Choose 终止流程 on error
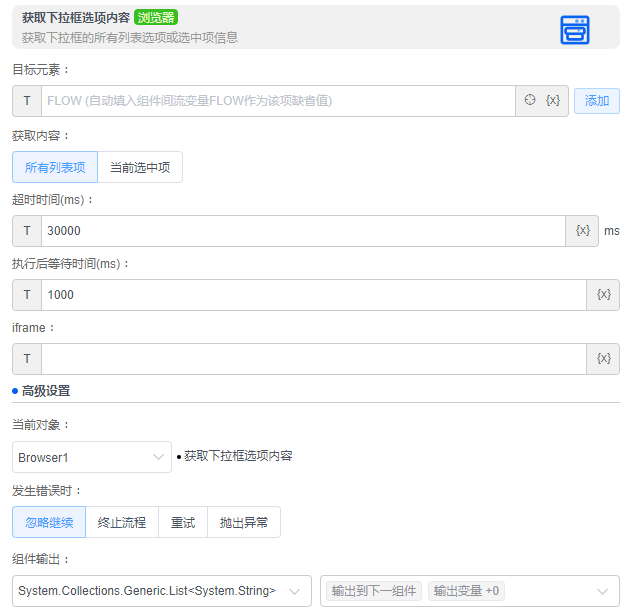The height and width of the screenshot is (611, 630). pyautogui.click(x=122, y=522)
